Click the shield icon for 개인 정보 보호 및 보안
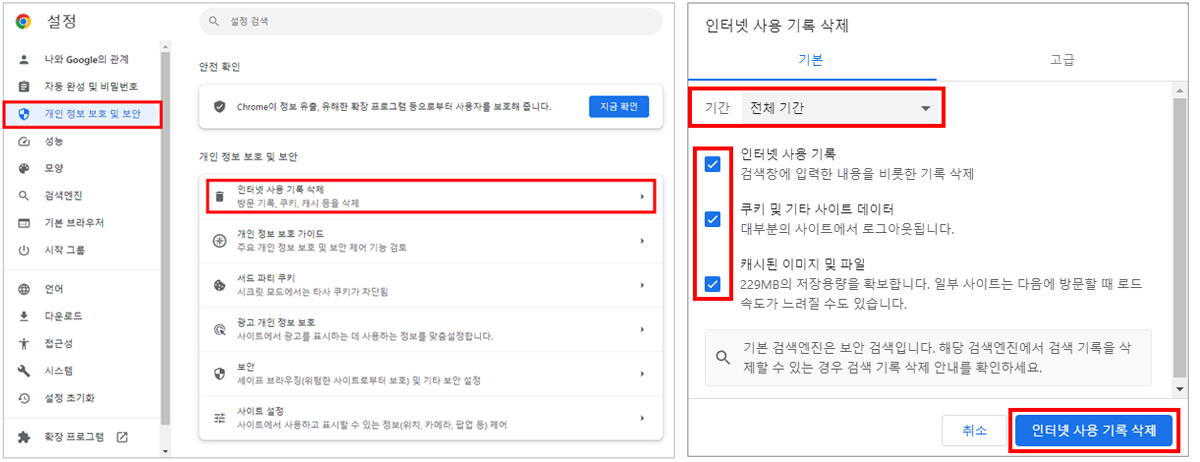Screen dimensions: 1200x462 (x=24, y=114)
